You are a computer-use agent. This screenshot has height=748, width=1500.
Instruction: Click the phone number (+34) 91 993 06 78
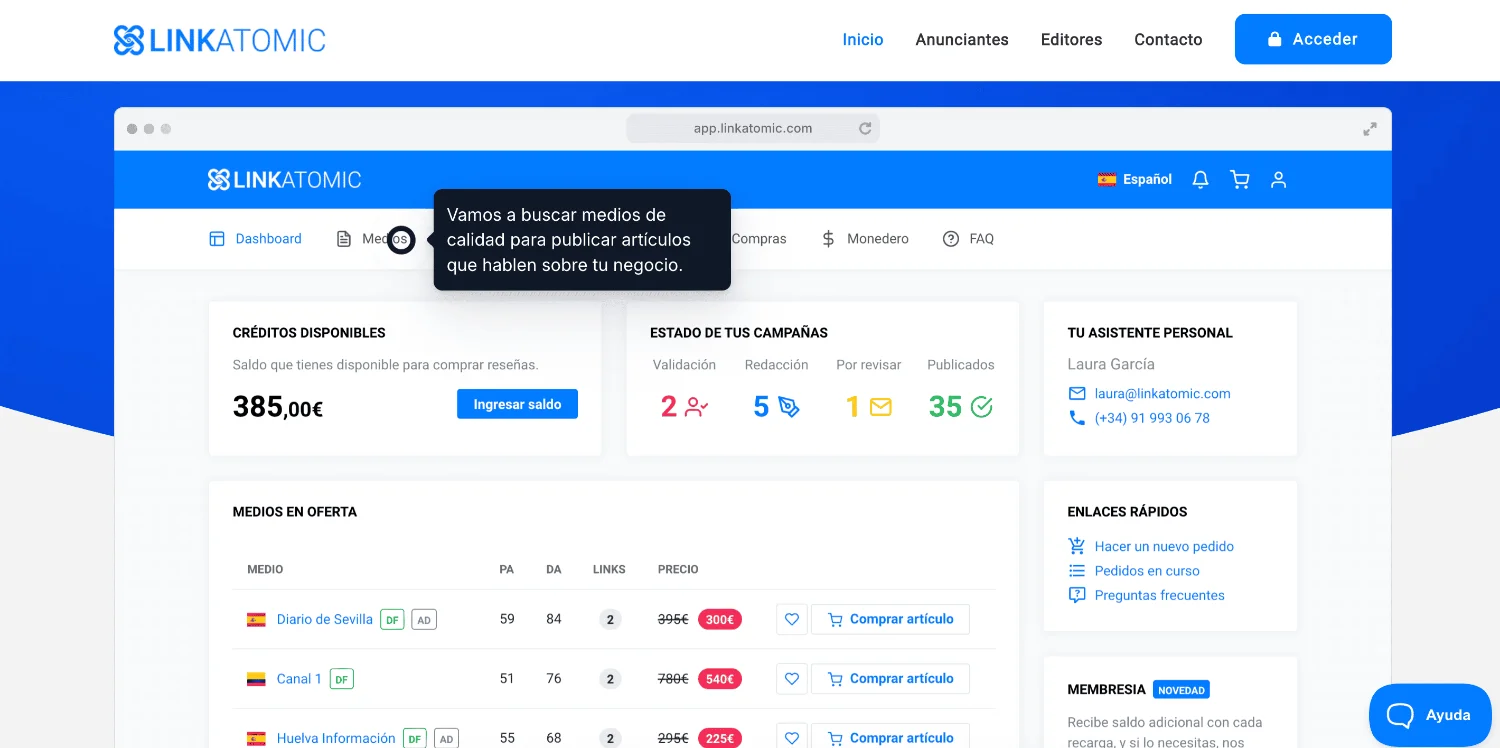click(1152, 418)
